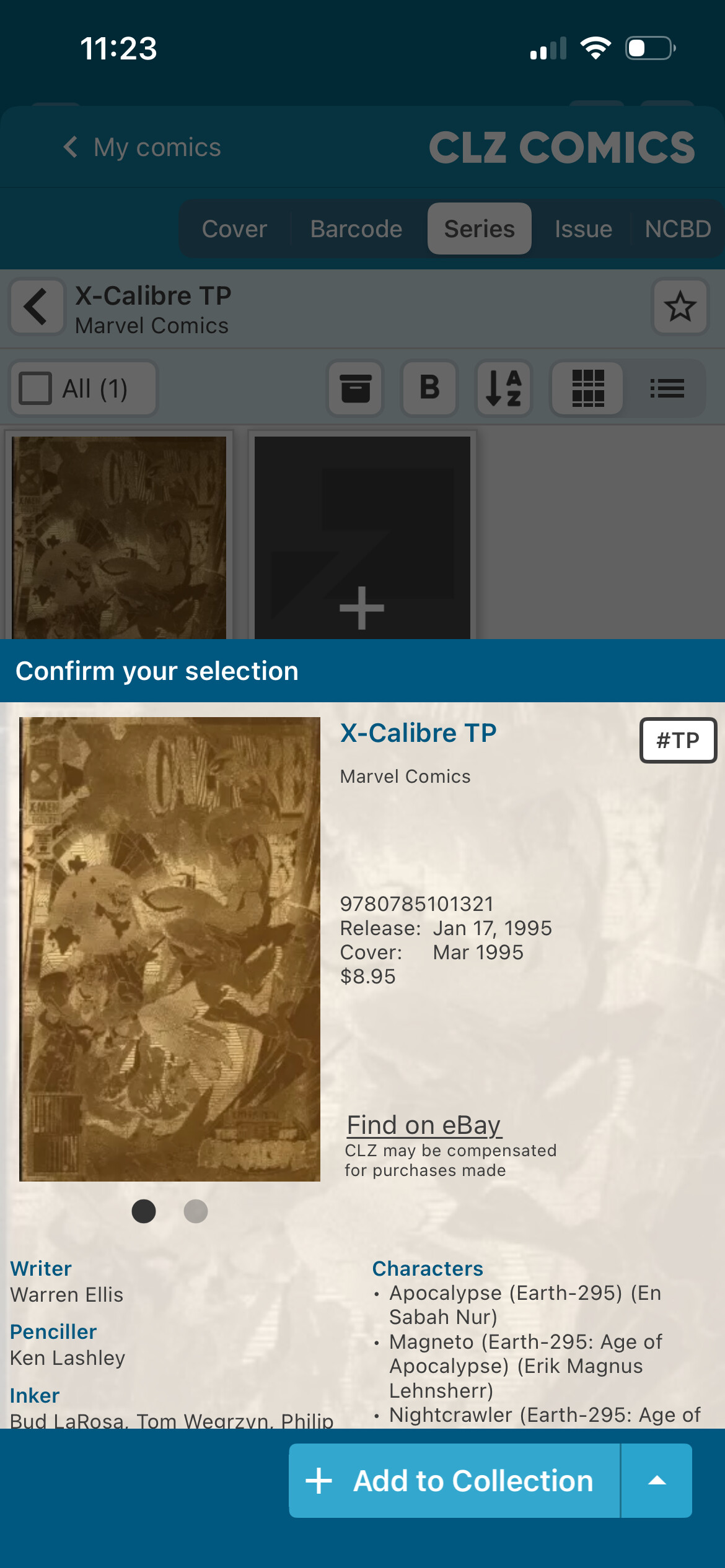Tap the #TP issue badge
Image resolution: width=725 pixels, height=1568 pixels.
[677, 740]
